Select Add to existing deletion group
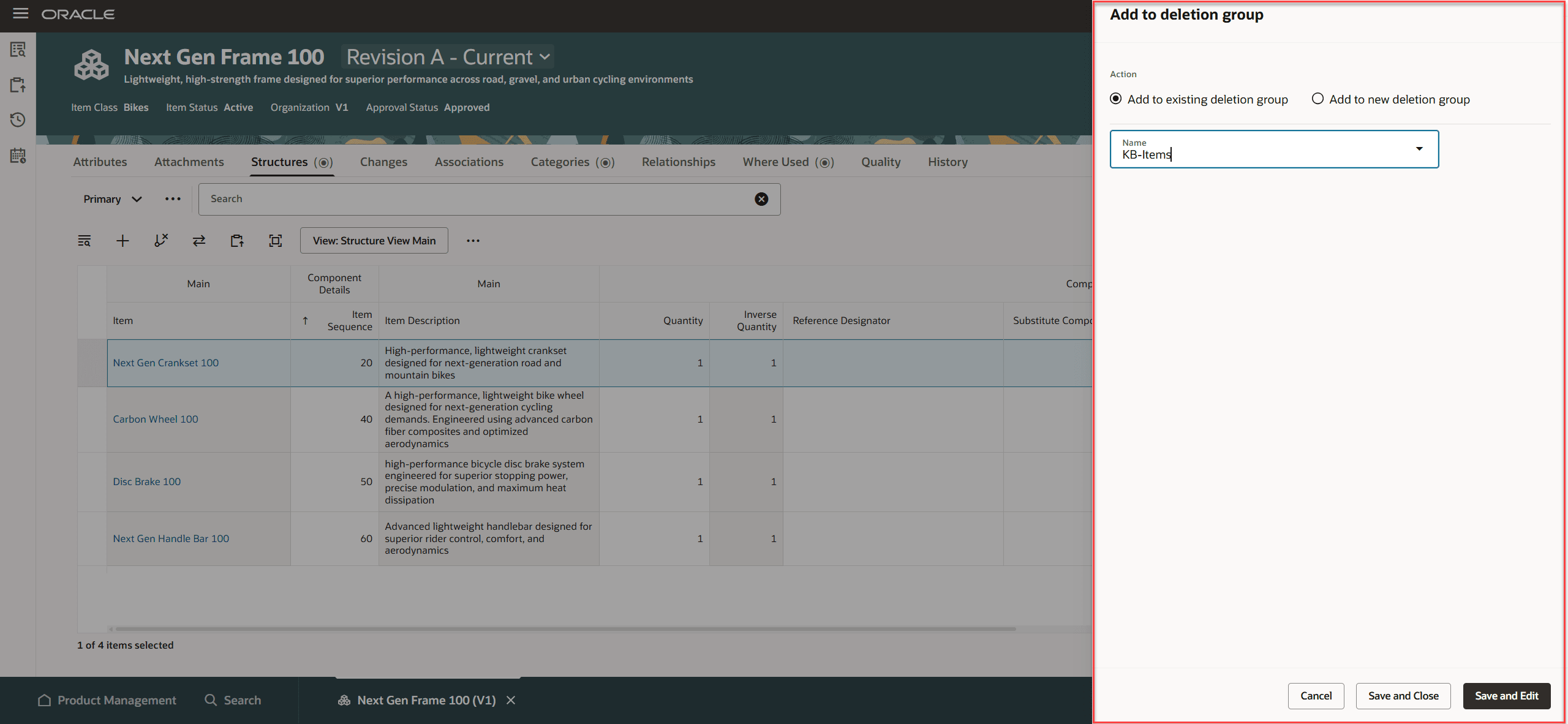 1116,99
